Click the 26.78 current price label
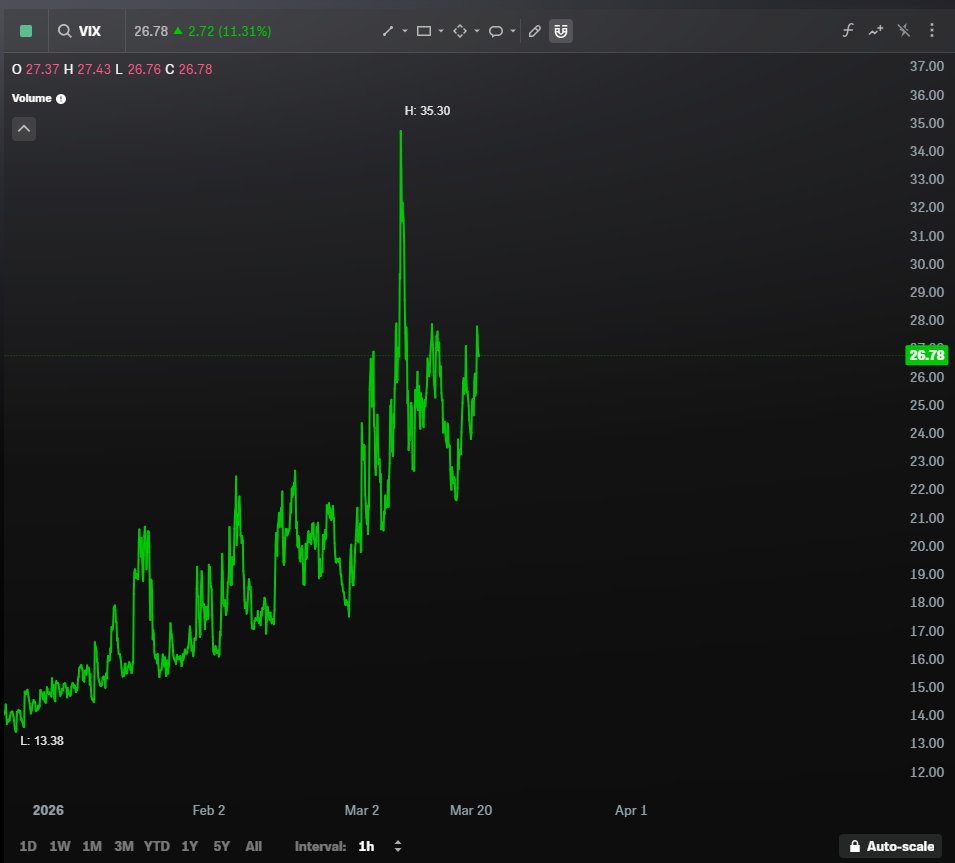Viewport: 955px width, 863px height. pos(926,355)
